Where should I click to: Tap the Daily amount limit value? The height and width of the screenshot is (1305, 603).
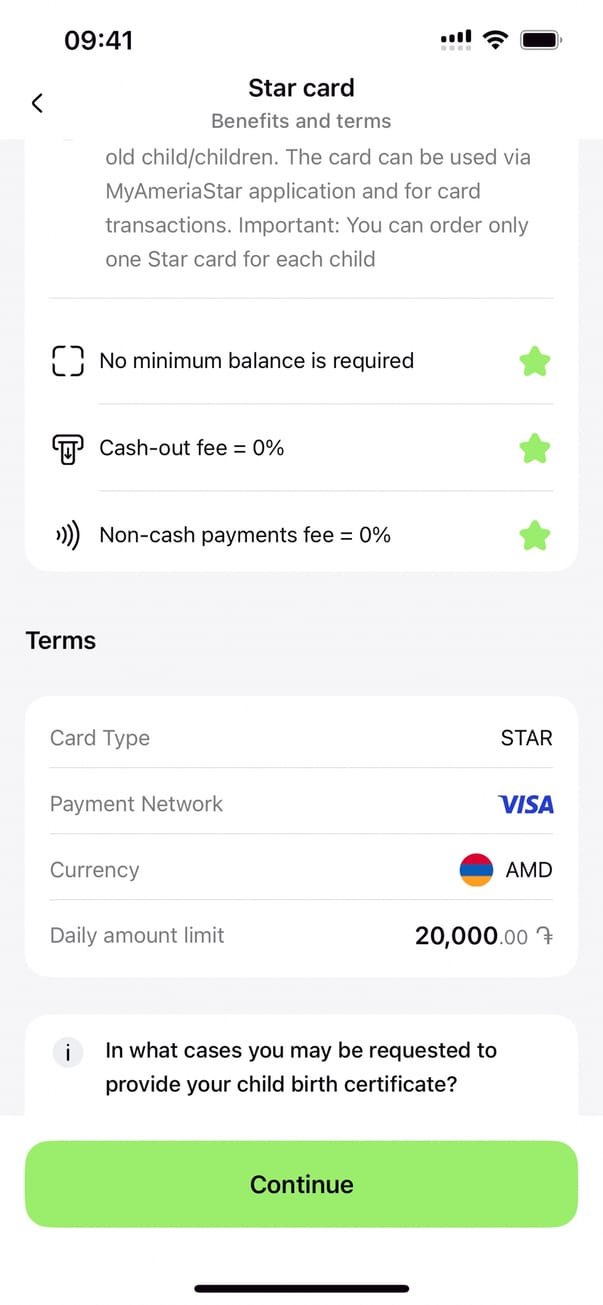click(x=483, y=936)
